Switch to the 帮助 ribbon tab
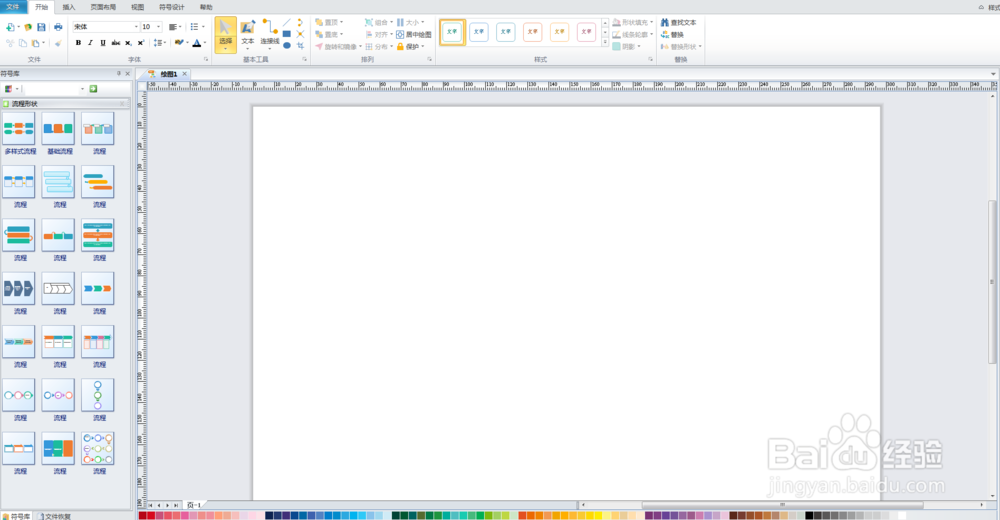This screenshot has height=520, width=1000. click(206, 7)
